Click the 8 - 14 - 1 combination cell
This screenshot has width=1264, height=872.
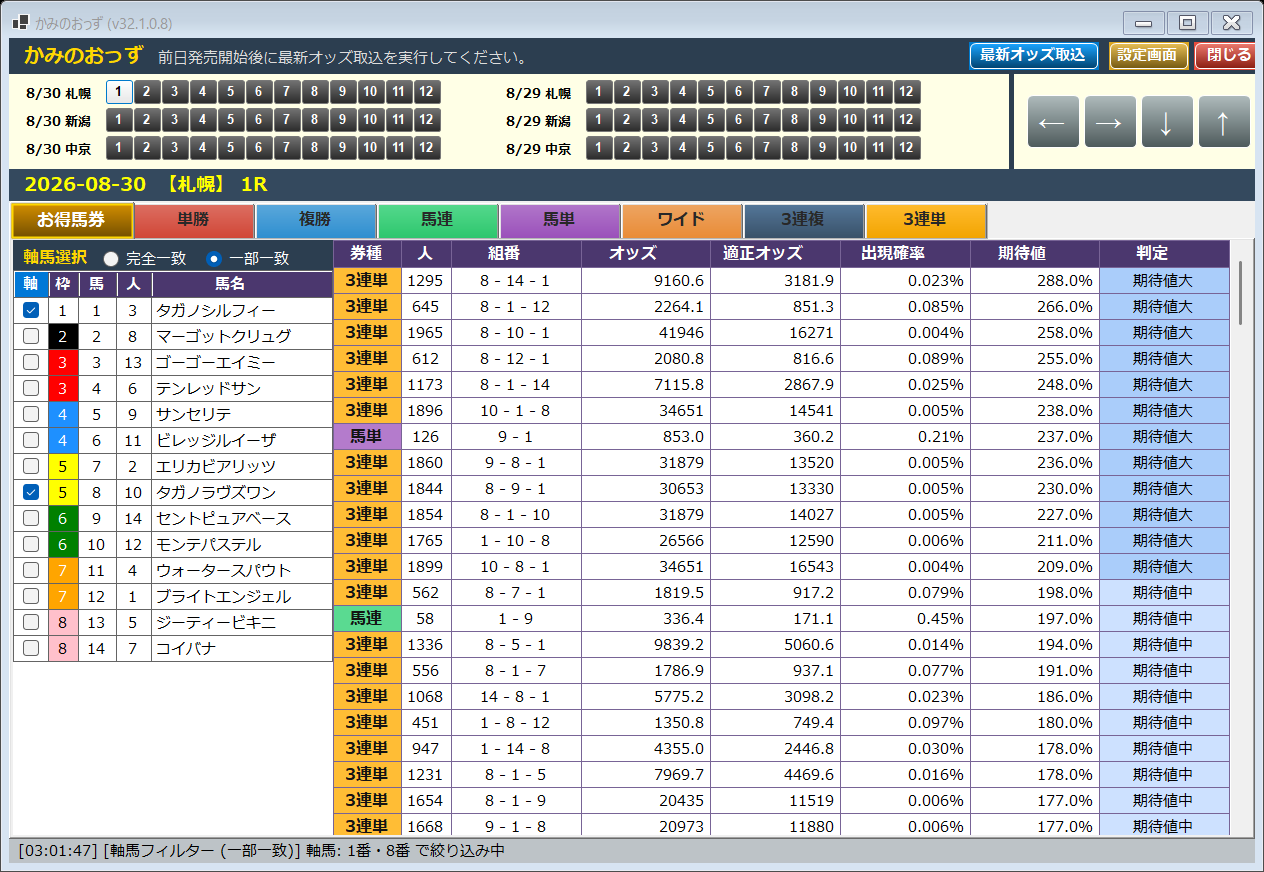point(516,281)
